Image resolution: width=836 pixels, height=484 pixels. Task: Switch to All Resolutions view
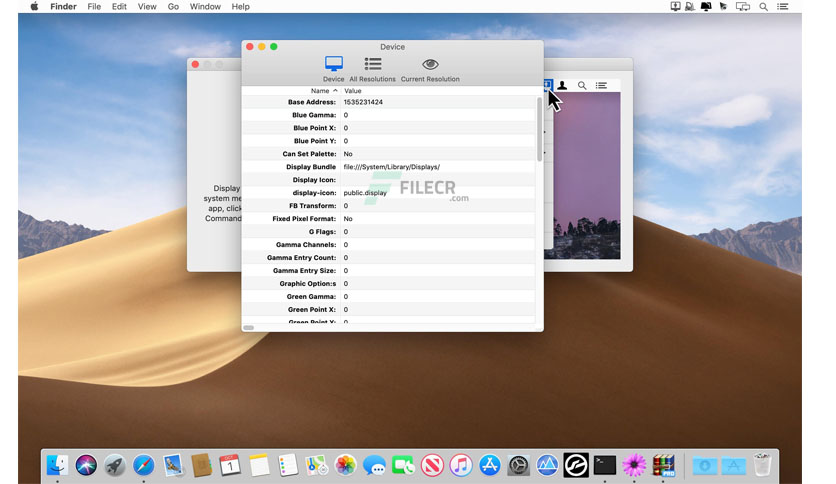[x=372, y=69]
